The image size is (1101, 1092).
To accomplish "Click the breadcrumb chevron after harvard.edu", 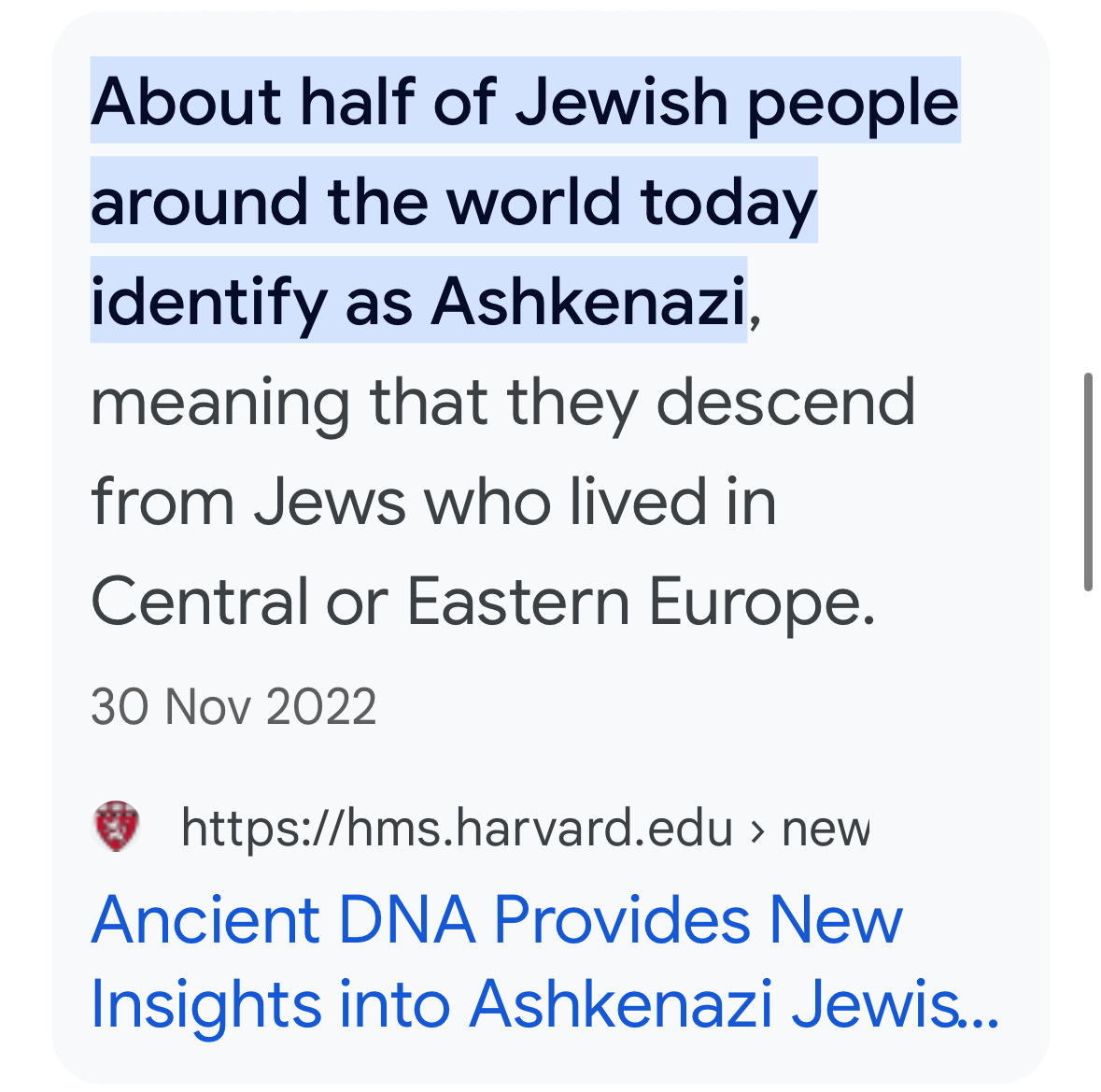I will coord(757,830).
